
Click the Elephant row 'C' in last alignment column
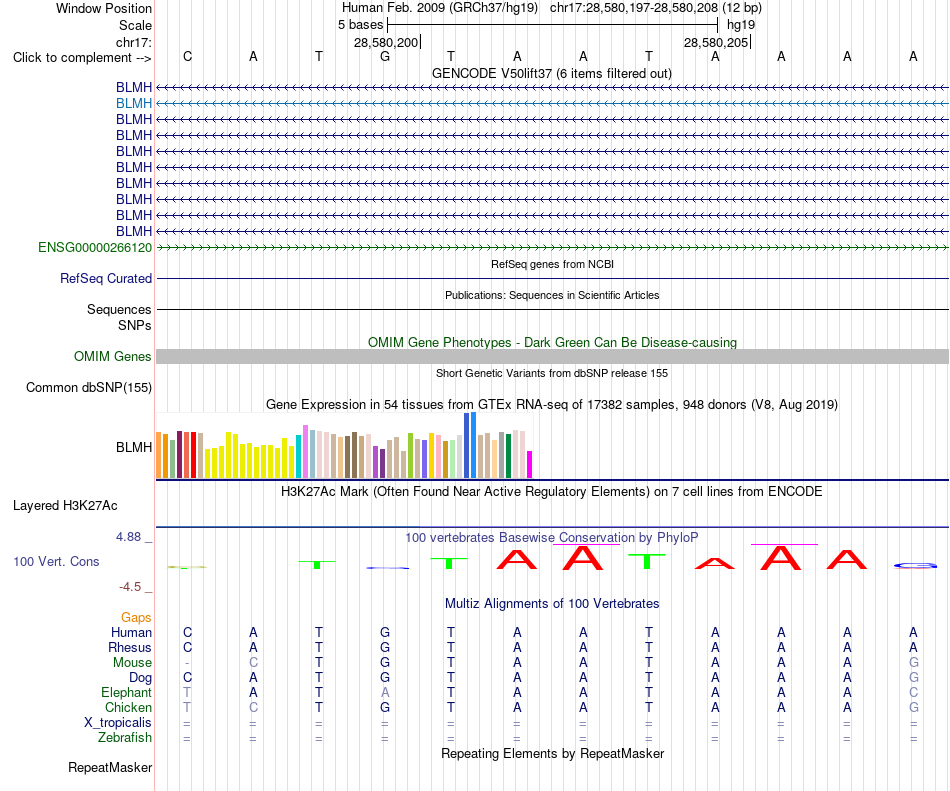tap(914, 692)
